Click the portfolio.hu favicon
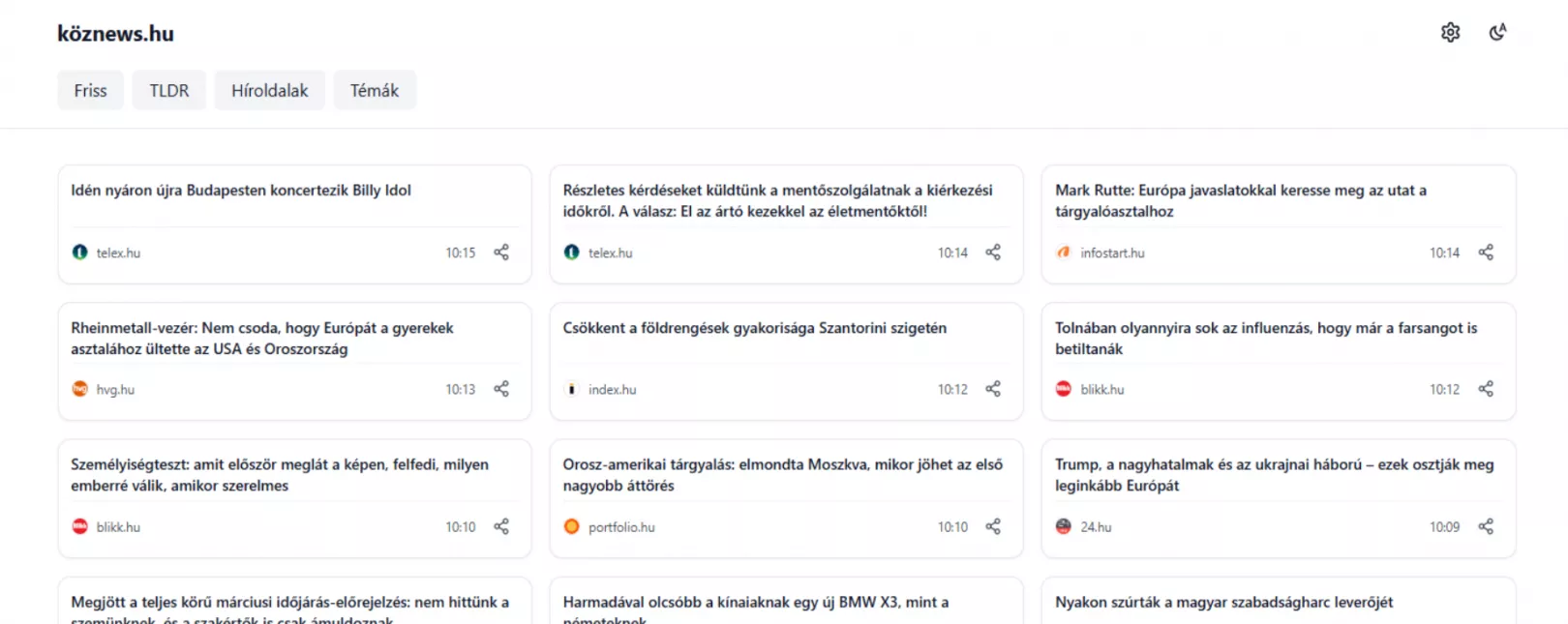Screen dimensions: 1568x624 point(572,526)
